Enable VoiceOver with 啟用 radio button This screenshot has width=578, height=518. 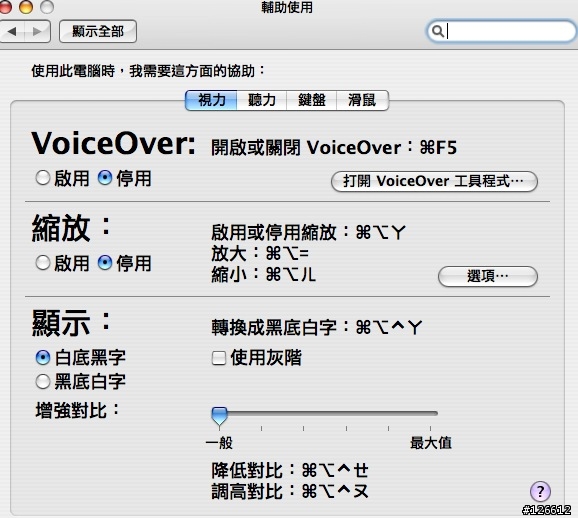click(x=43, y=178)
